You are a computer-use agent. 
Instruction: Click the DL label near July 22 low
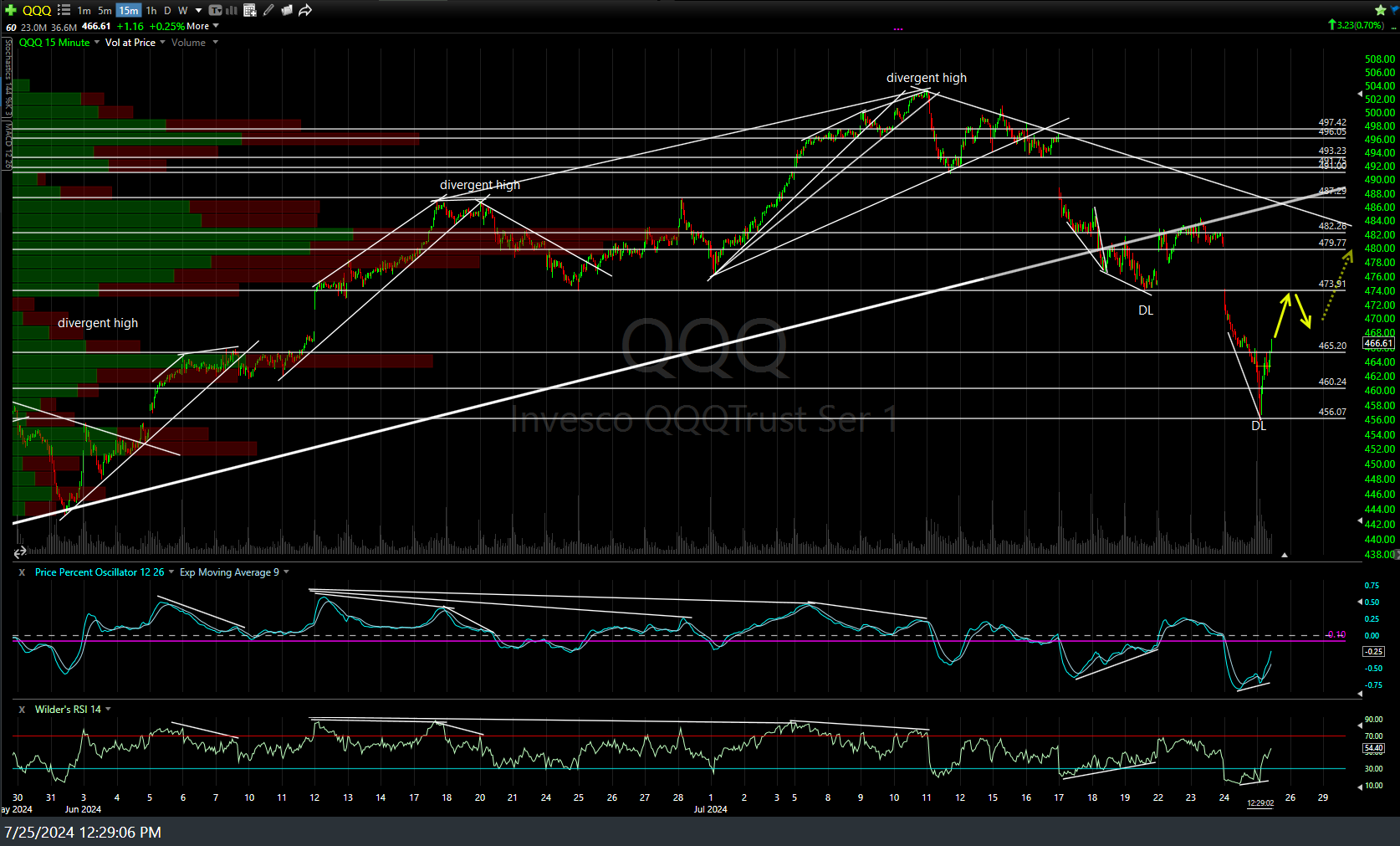point(1146,310)
